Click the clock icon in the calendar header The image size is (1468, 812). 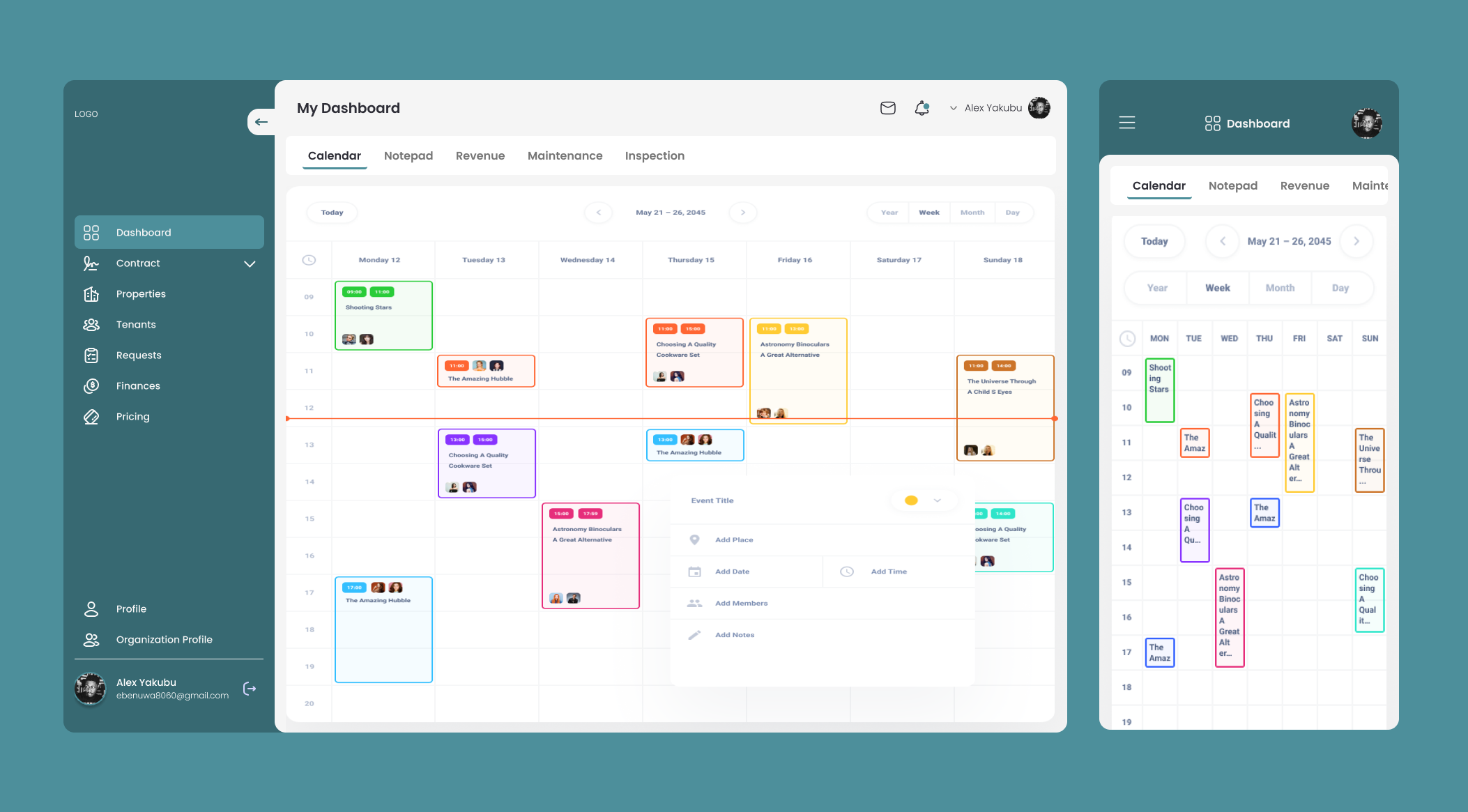[x=309, y=259]
